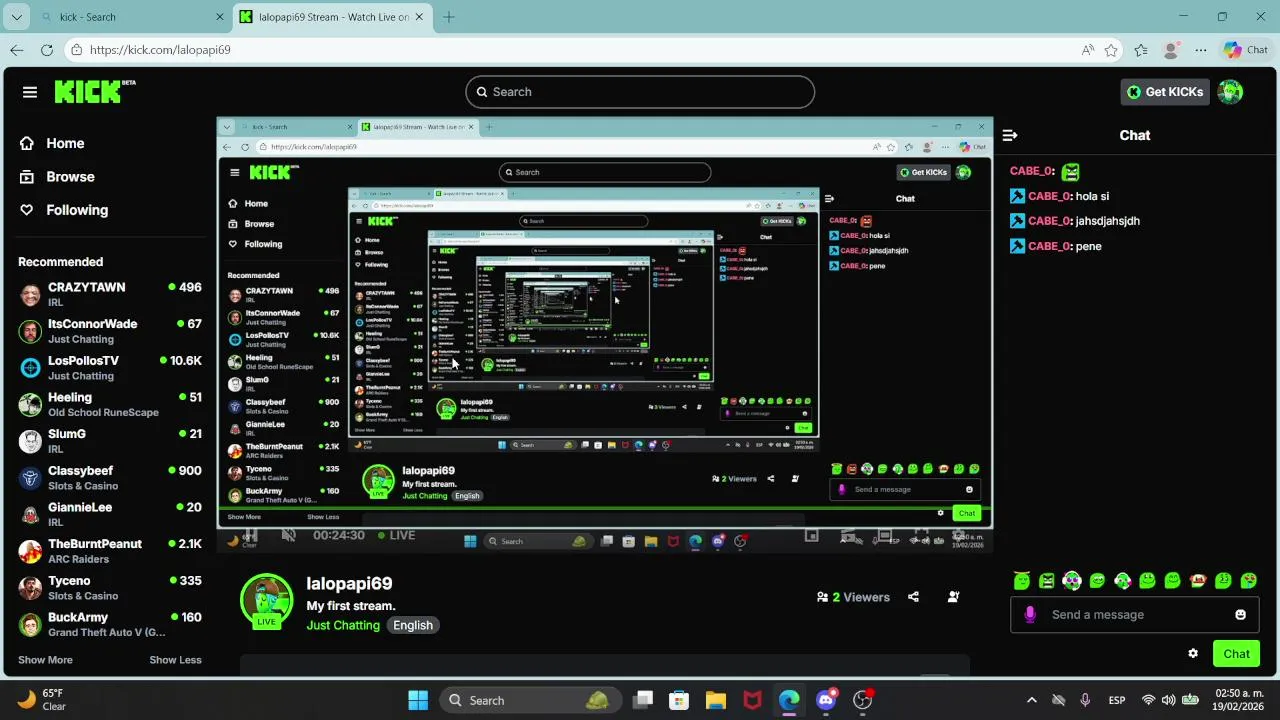
Task: Insert the purple-eyed headphones emote
Action: (x=1072, y=581)
